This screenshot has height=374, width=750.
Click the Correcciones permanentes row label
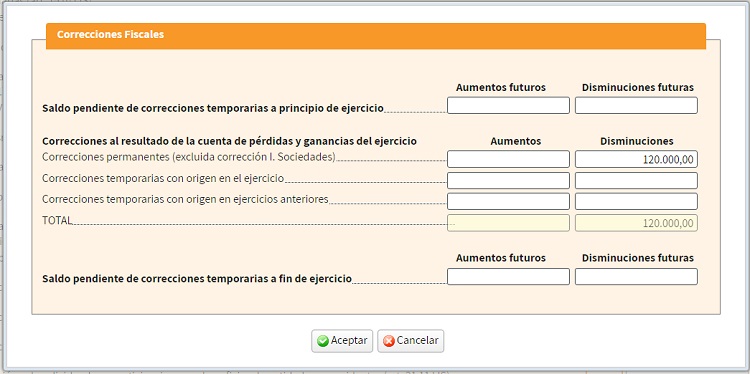click(x=189, y=157)
